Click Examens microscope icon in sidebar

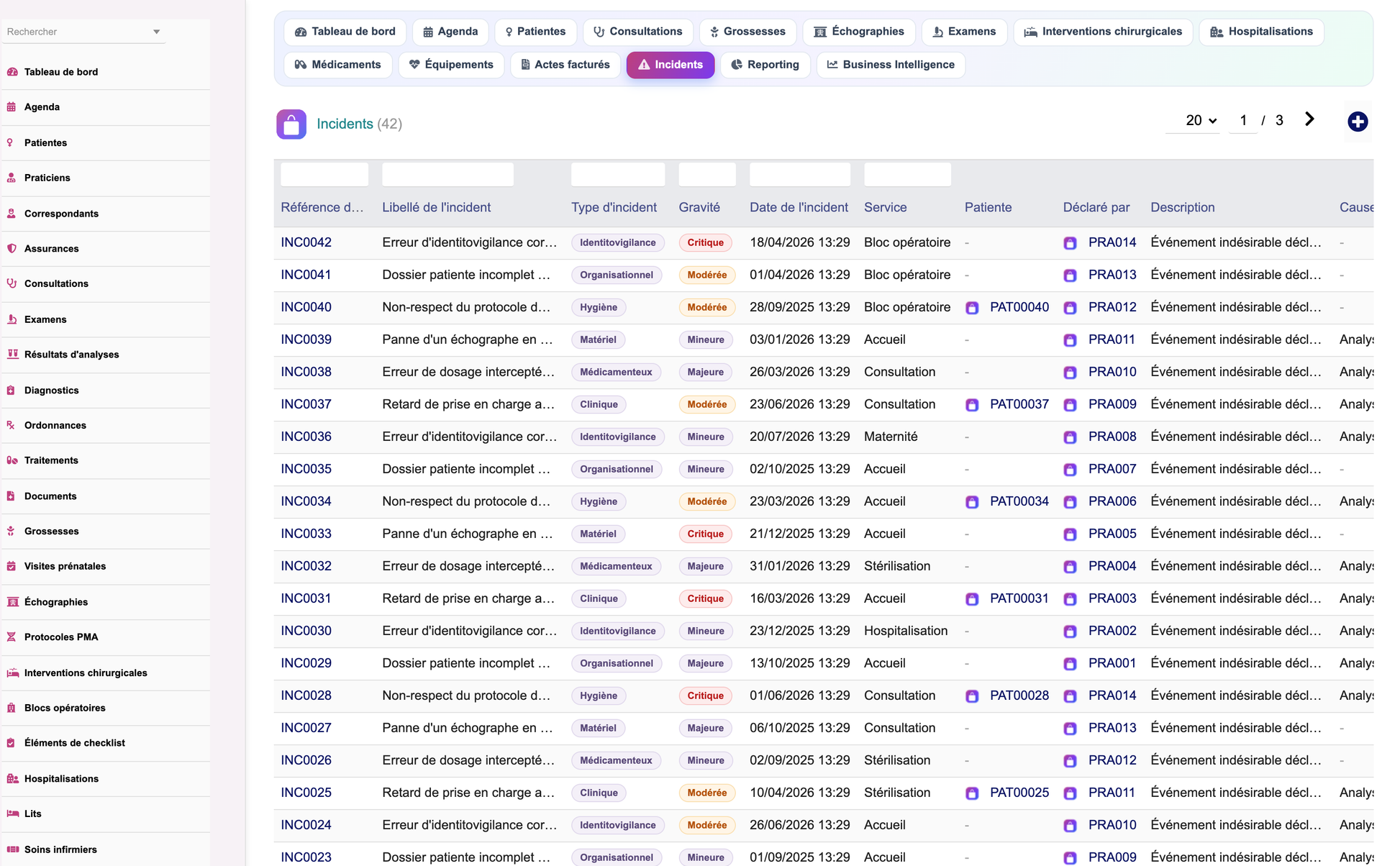[12, 319]
